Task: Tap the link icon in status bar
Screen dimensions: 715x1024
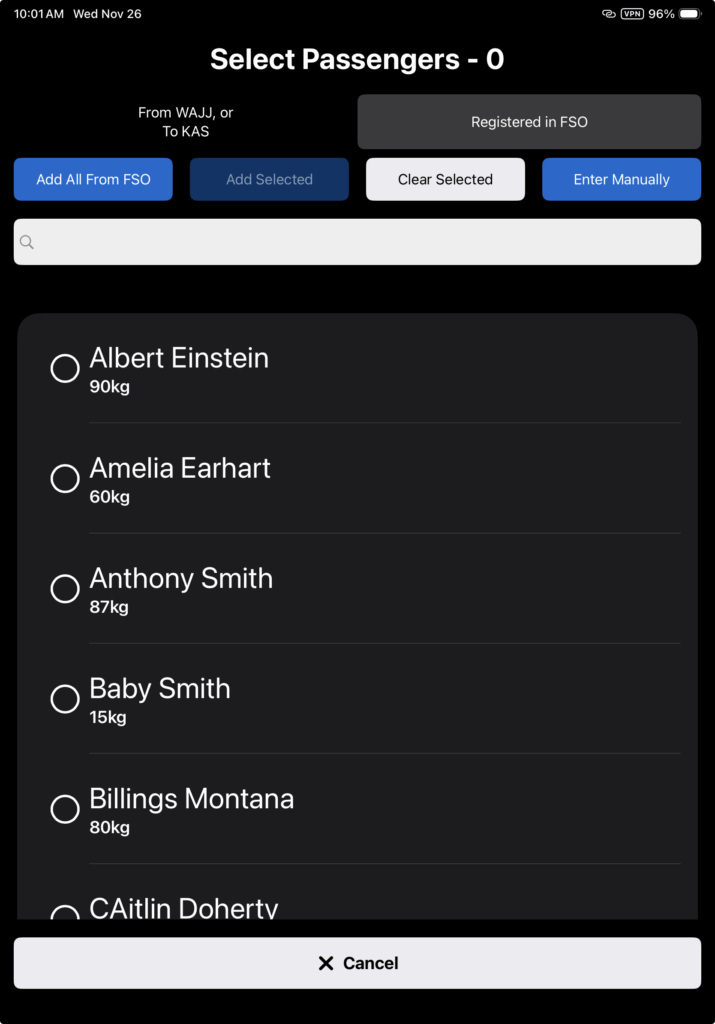Action: [608, 14]
